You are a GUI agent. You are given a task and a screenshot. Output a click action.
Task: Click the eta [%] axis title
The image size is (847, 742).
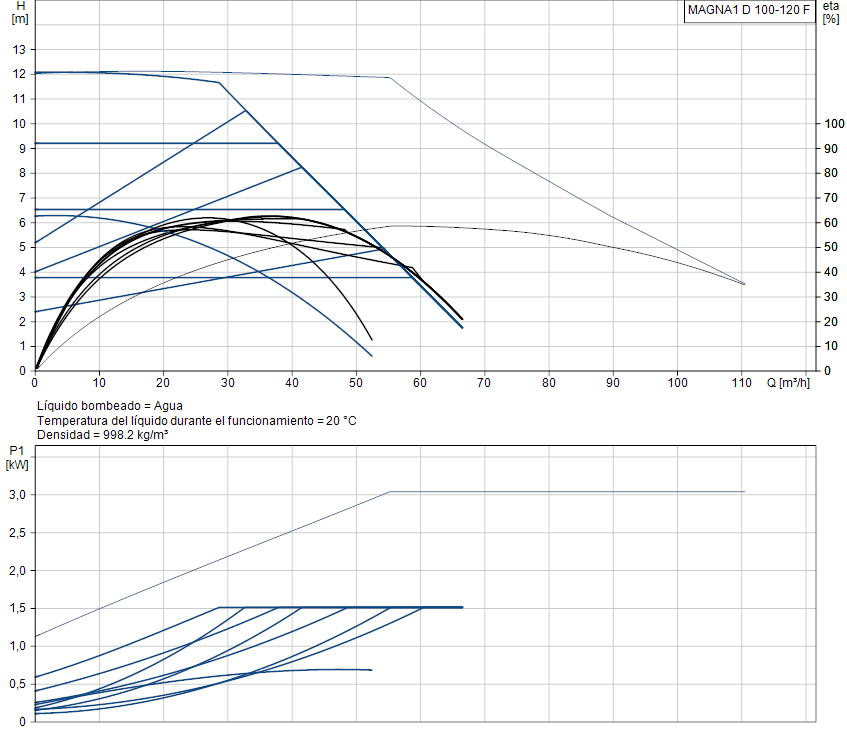(x=831, y=12)
